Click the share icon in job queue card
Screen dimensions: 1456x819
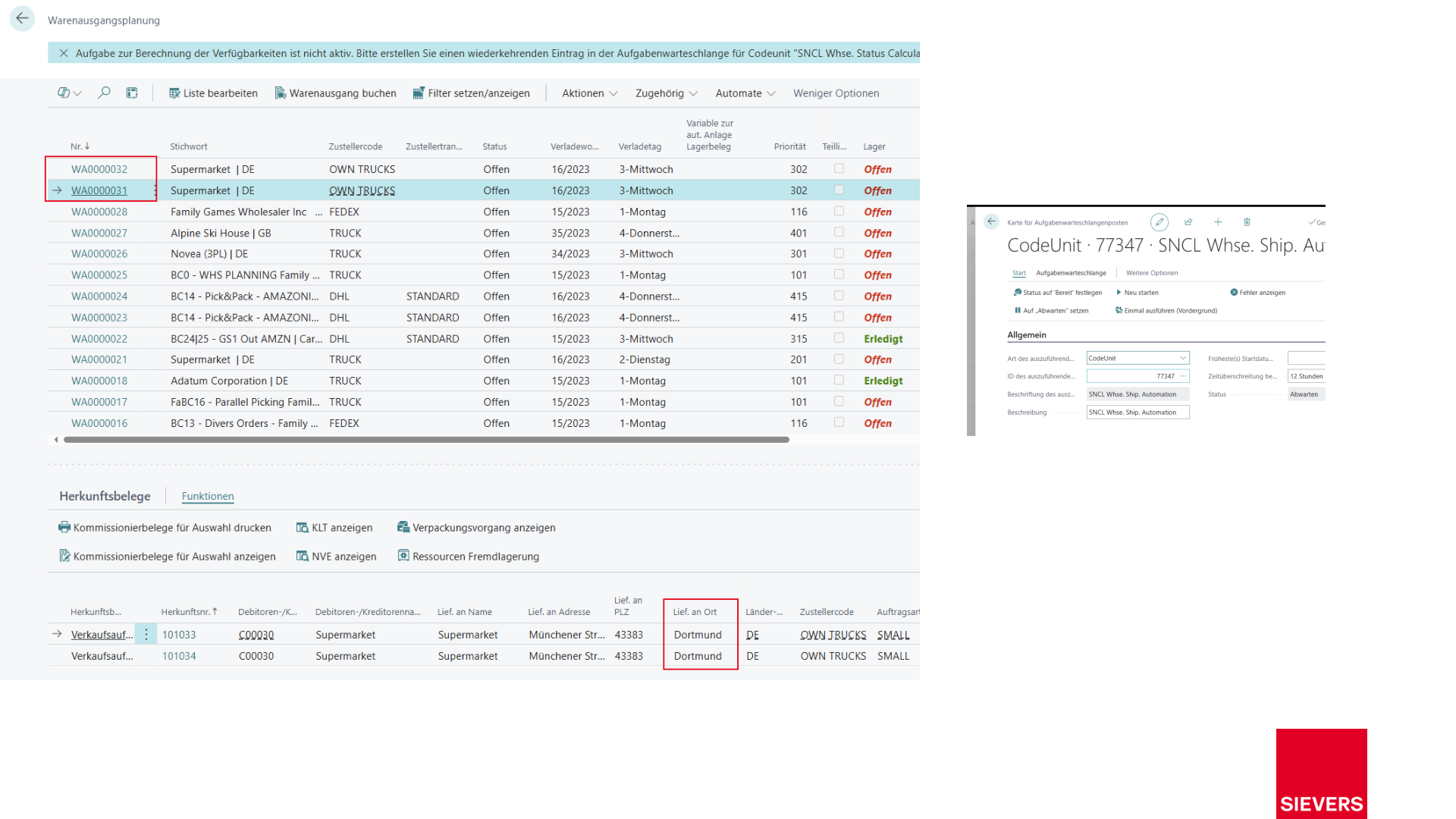1188,222
